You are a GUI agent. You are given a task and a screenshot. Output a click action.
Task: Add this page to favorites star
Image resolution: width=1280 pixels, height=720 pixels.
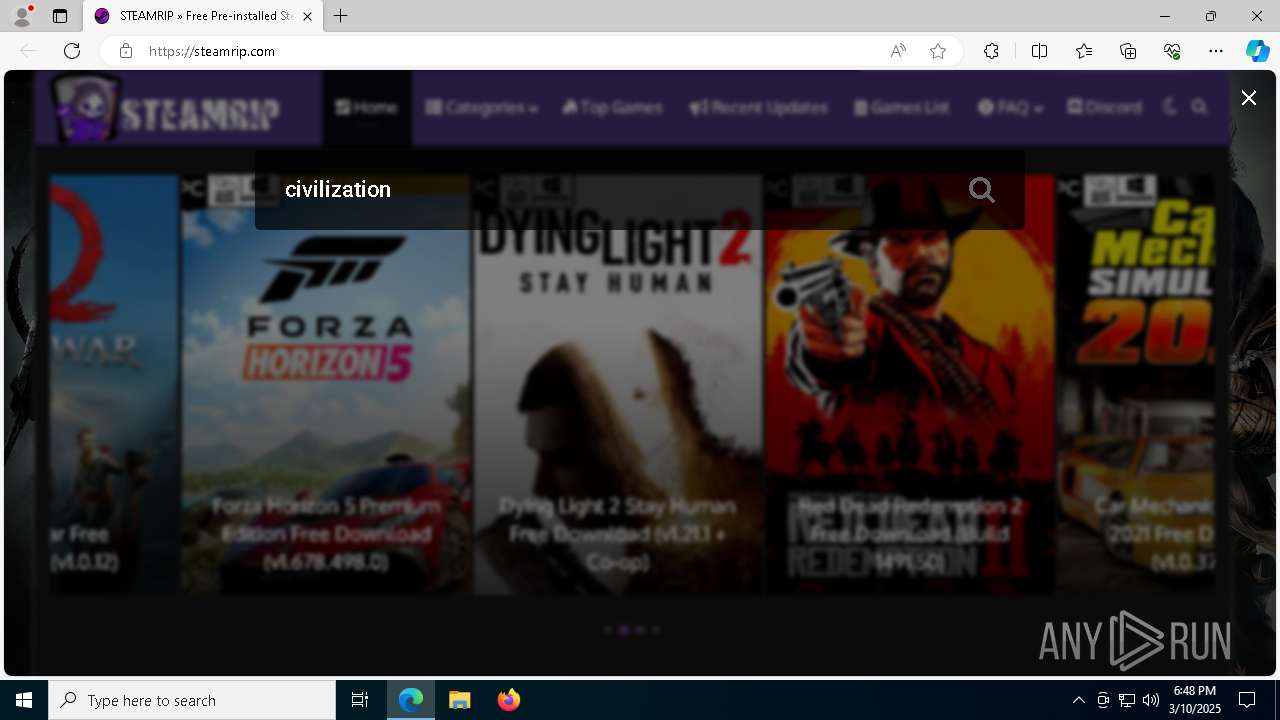pyautogui.click(x=938, y=51)
